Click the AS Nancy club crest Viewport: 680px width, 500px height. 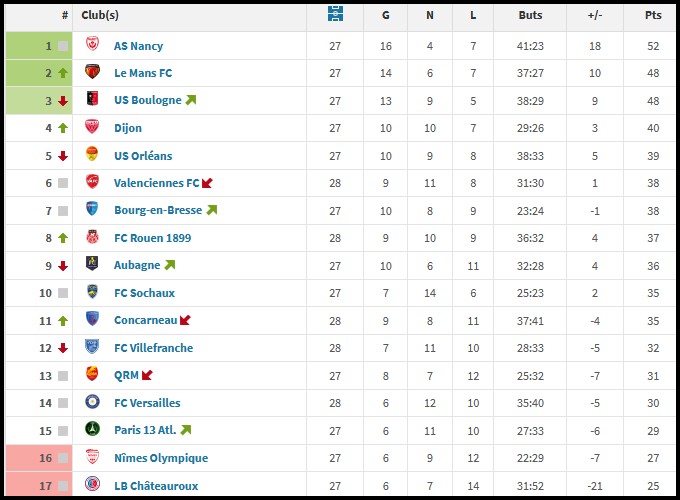(x=92, y=44)
